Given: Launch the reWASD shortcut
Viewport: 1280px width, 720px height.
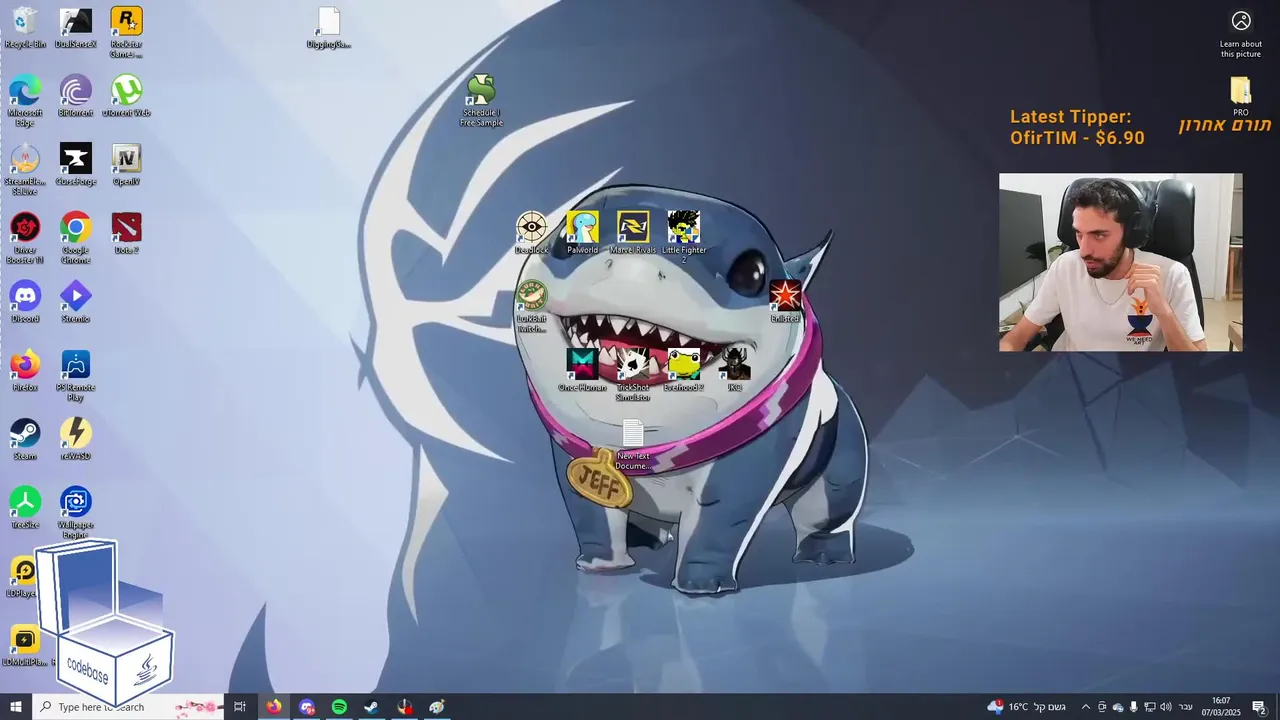Looking at the screenshot, I should [76, 439].
